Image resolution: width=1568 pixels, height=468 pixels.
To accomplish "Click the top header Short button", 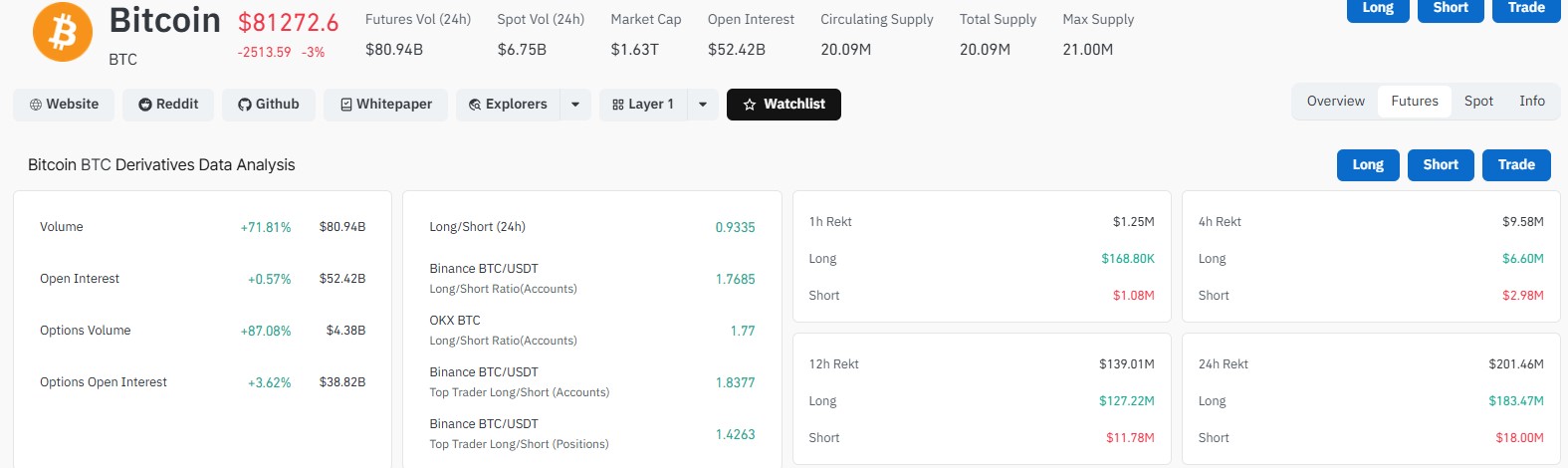I will coord(1451,9).
